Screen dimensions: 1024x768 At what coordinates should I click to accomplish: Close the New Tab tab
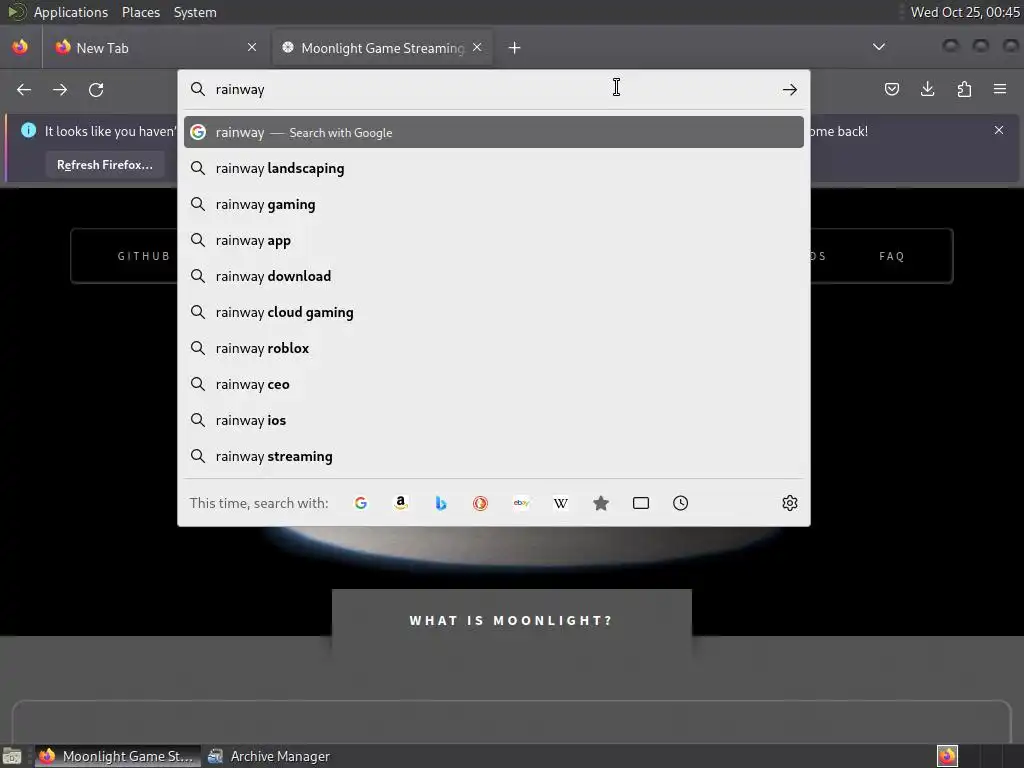click(x=252, y=47)
